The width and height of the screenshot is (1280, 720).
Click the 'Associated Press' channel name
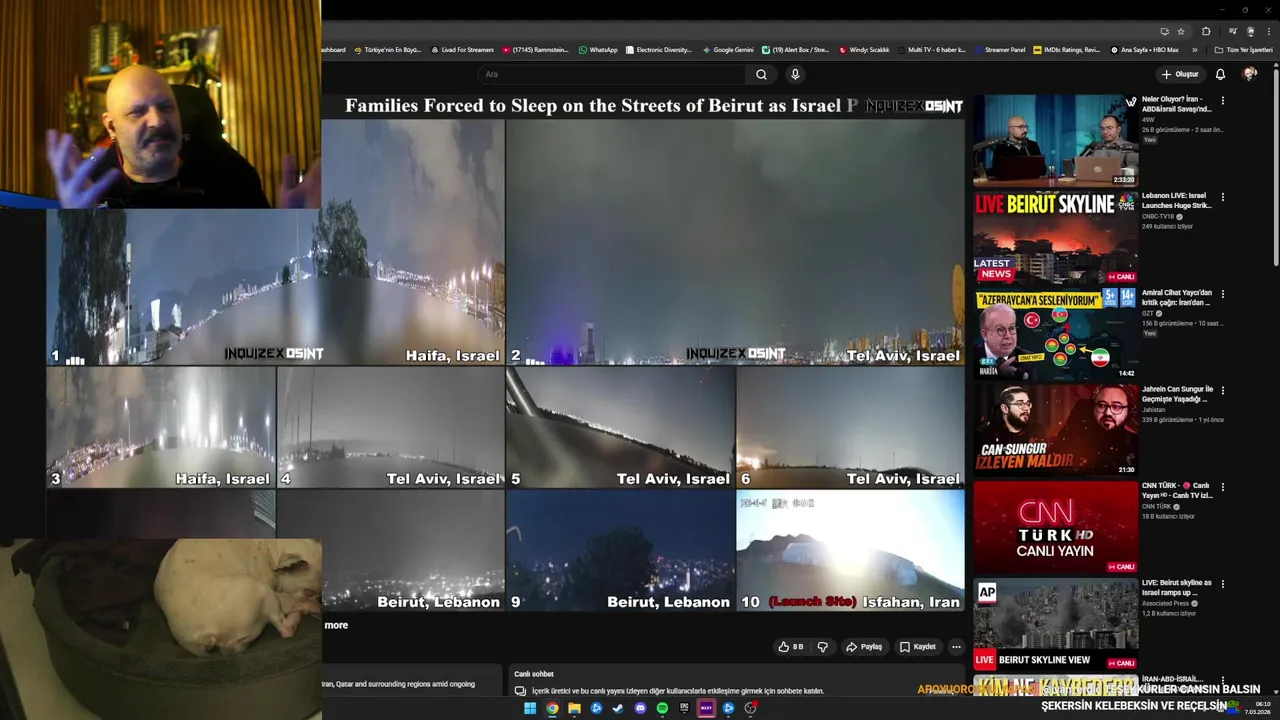[x=1165, y=603]
